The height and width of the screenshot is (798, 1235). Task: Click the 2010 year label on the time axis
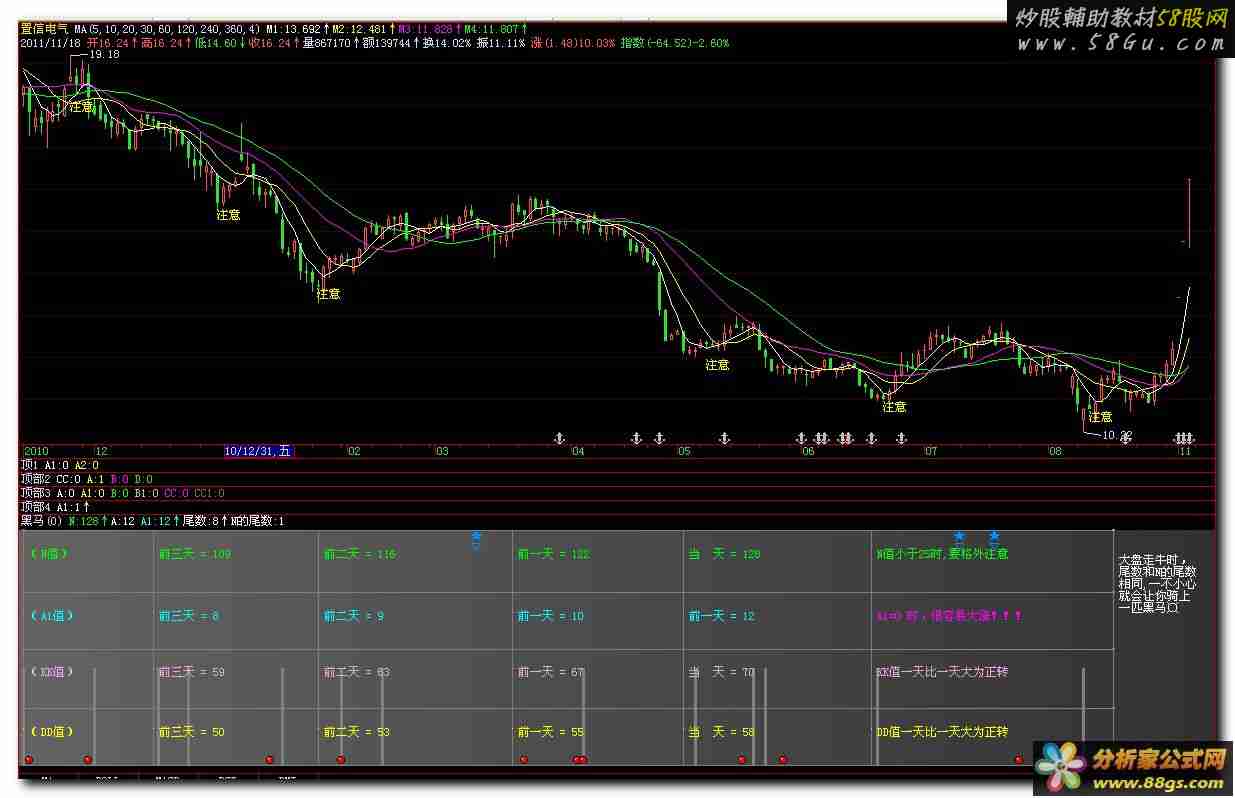[x=36, y=451]
